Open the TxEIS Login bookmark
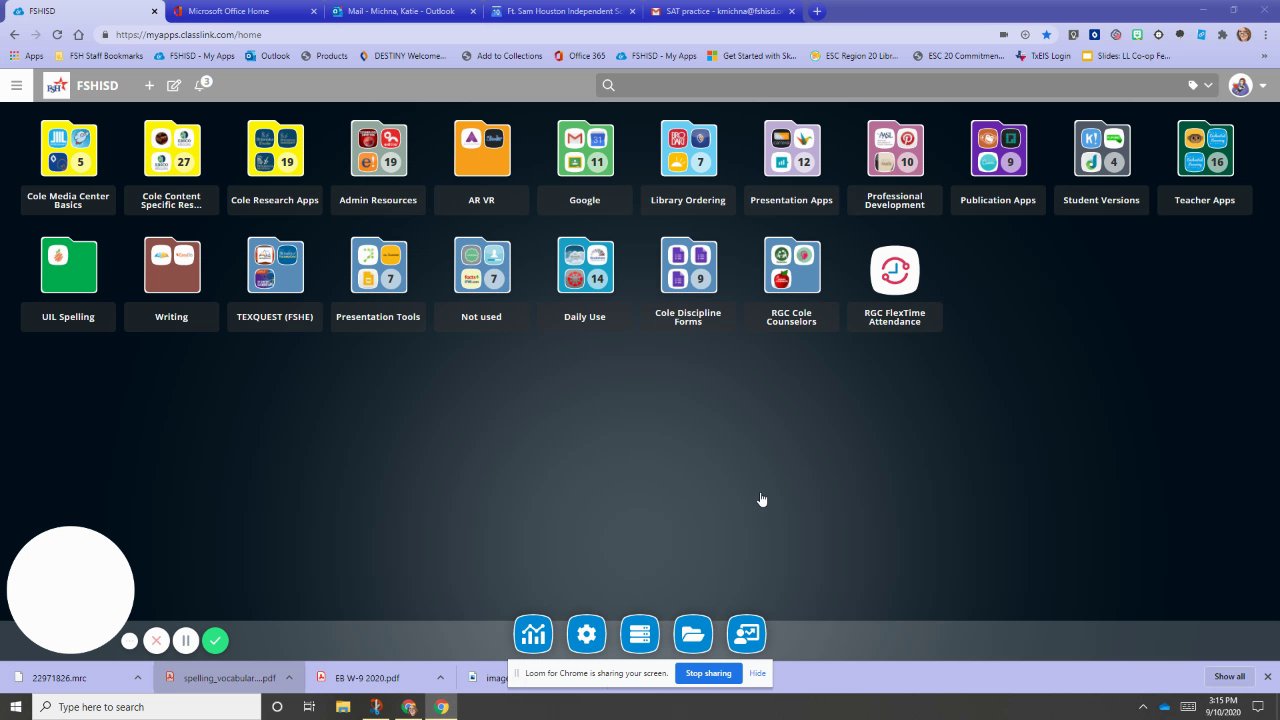 coord(1042,56)
